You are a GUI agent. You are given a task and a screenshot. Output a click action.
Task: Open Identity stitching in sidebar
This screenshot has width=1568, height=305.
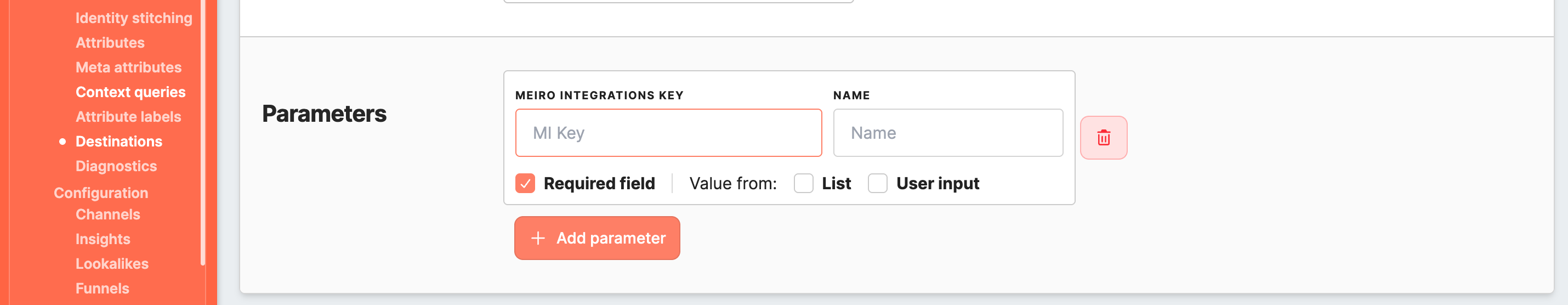click(133, 18)
